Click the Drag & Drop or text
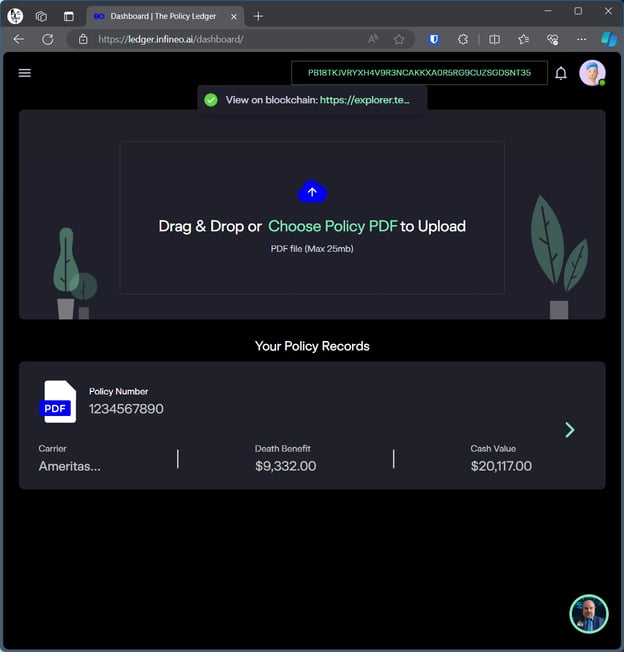 (x=210, y=226)
